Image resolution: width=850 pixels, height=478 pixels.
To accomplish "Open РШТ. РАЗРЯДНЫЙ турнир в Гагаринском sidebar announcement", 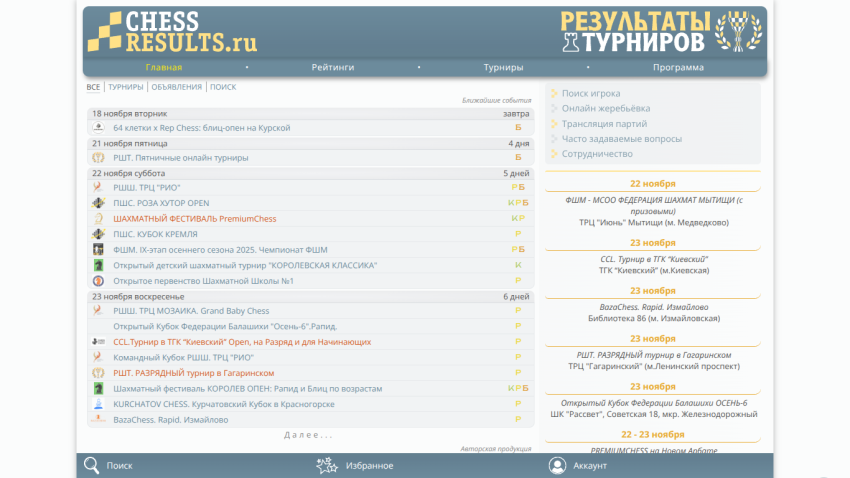I will [x=654, y=355].
